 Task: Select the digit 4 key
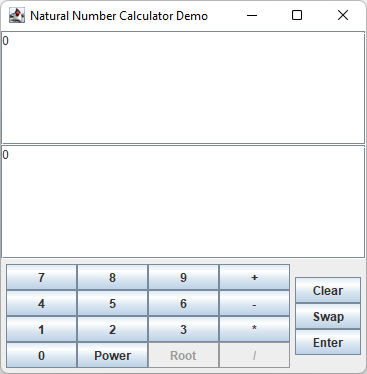click(x=42, y=303)
